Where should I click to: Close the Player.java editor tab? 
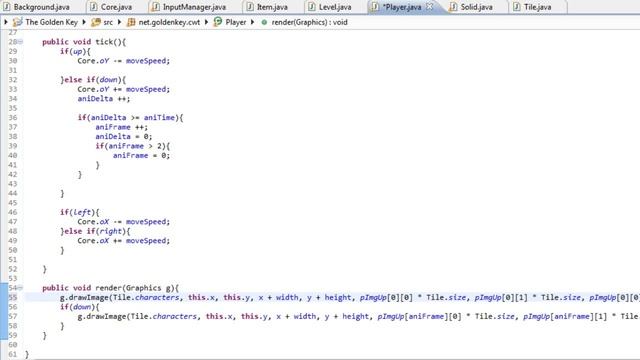pos(429,7)
